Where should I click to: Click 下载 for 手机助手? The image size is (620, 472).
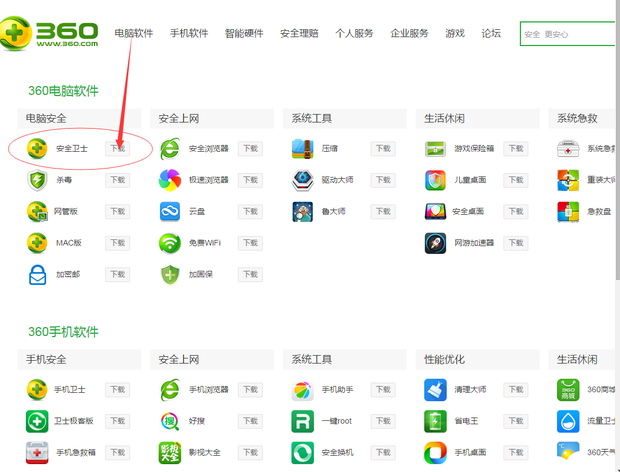pos(383,389)
